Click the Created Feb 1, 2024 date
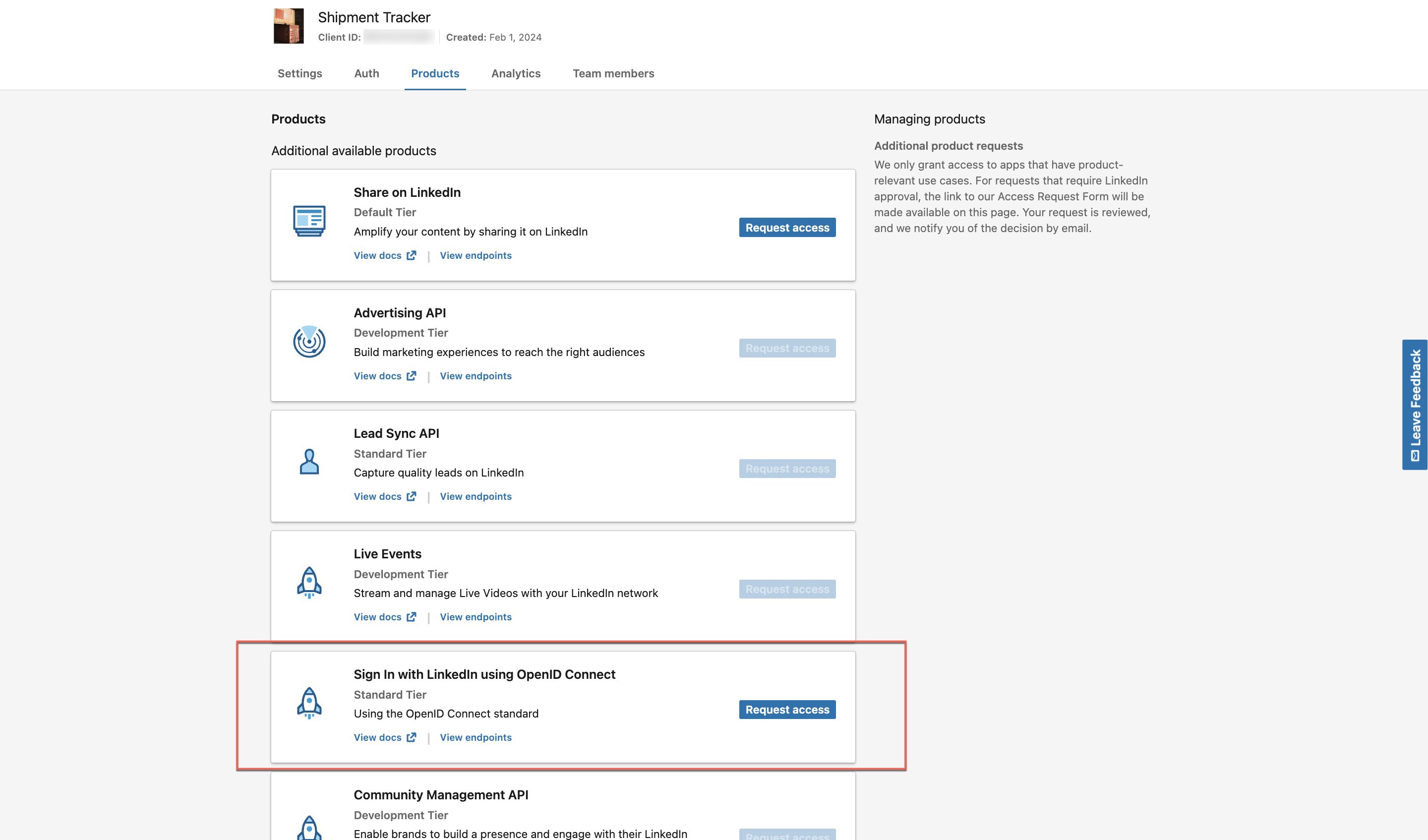This screenshot has width=1428, height=840. (x=493, y=37)
